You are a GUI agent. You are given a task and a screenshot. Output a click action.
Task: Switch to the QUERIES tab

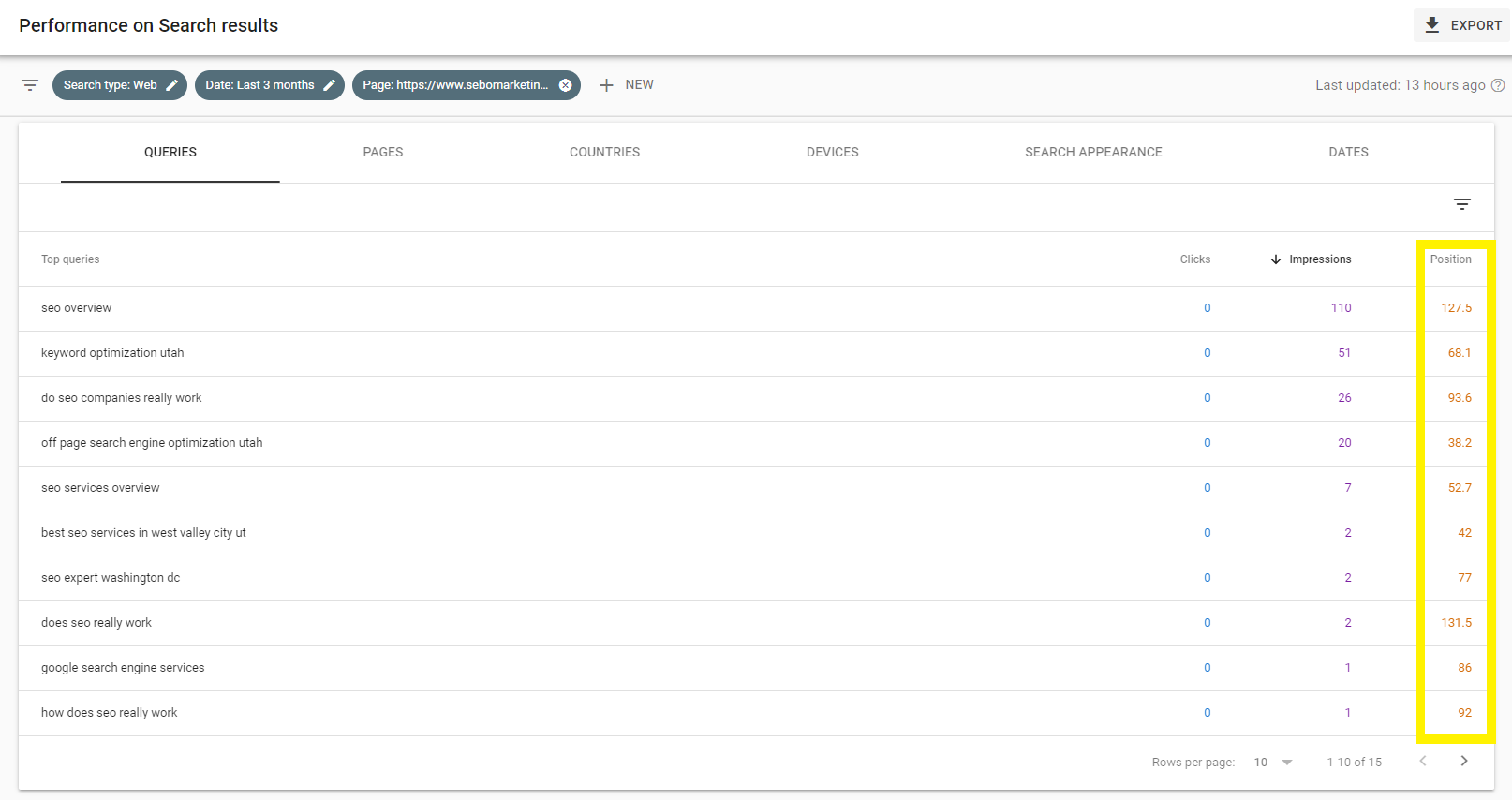coord(170,152)
